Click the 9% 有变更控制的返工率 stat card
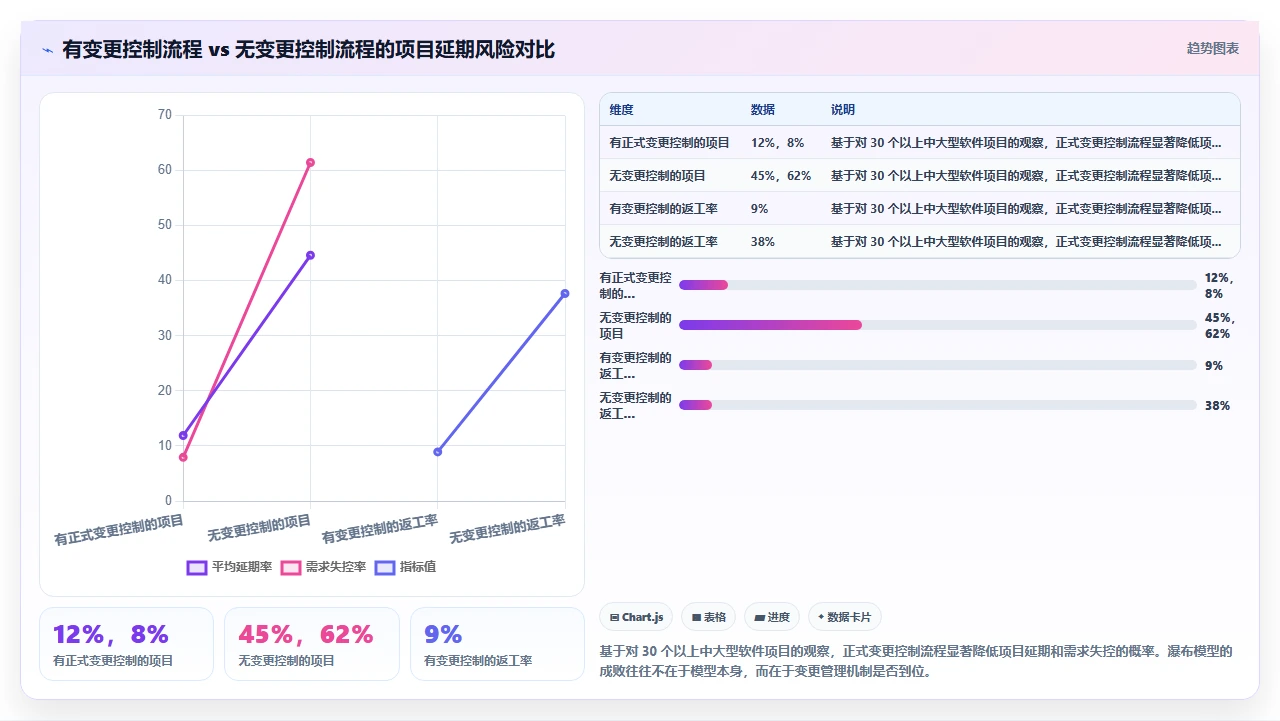This screenshot has width=1280, height=721. pyautogui.click(x=497, y=644)
